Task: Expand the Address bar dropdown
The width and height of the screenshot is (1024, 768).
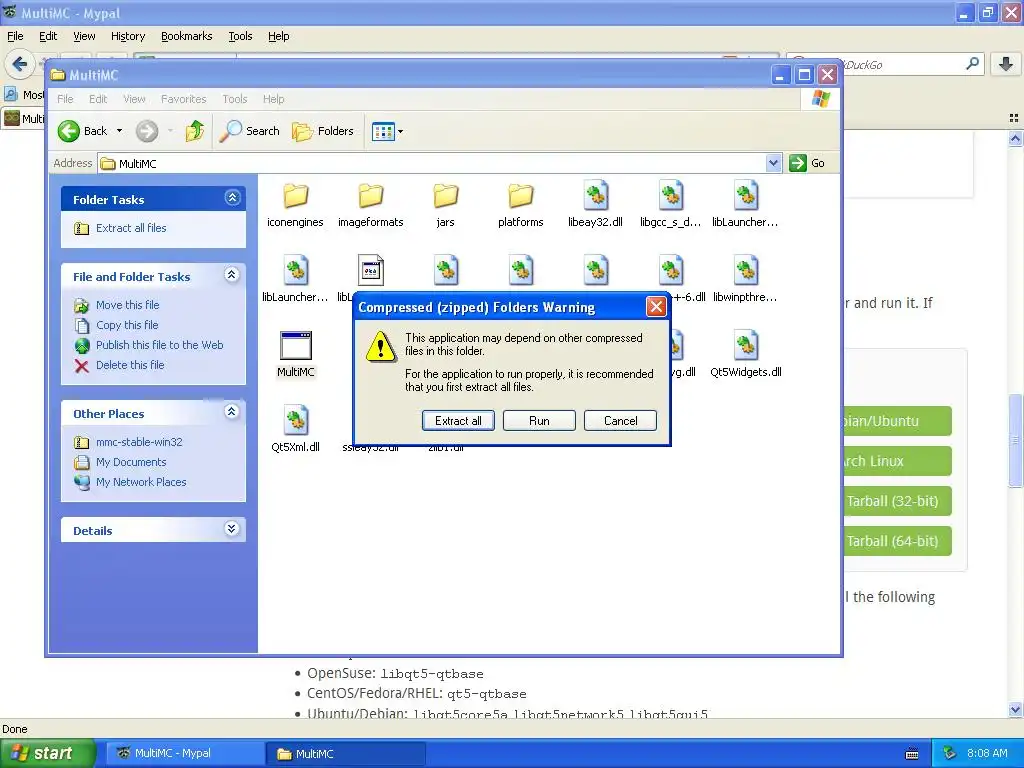Action: point(773,163)
